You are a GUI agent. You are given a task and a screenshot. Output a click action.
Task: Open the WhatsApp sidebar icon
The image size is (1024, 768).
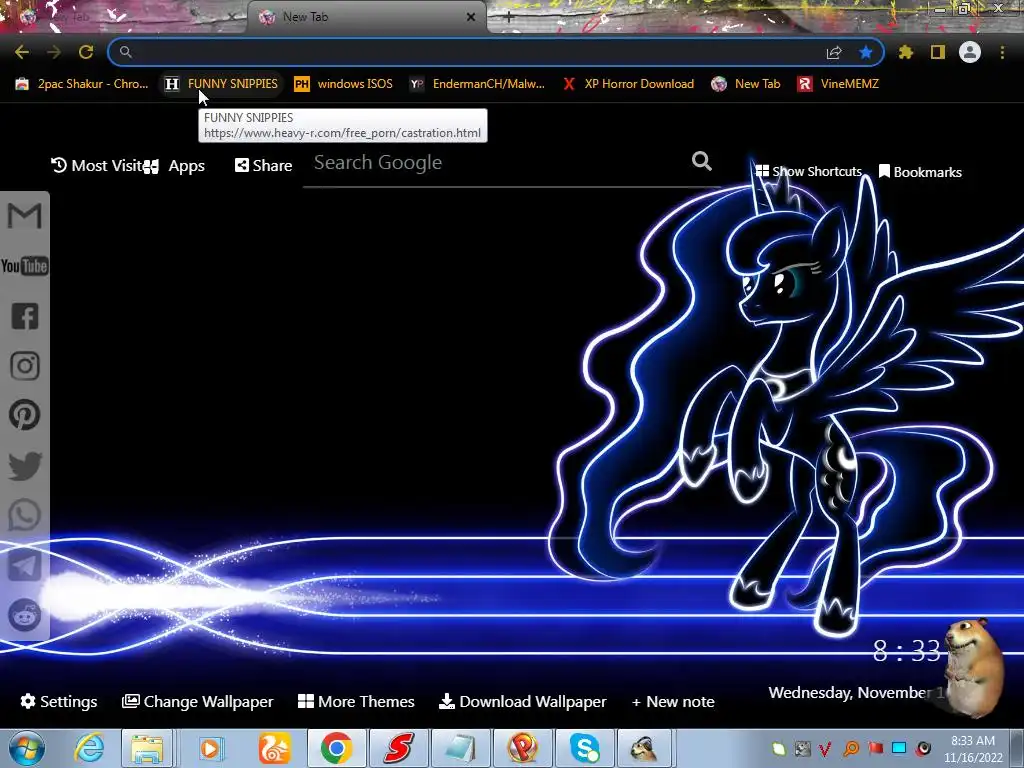click(x=25, y=515)
